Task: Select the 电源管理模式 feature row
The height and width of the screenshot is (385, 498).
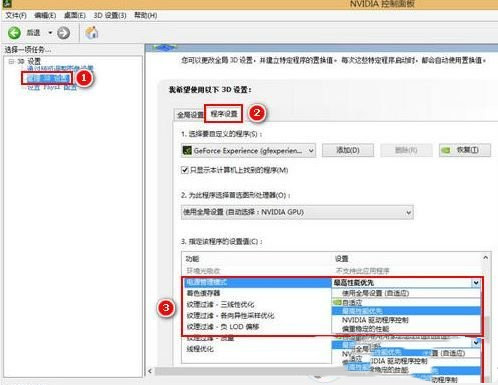Action: click(258, 282)
